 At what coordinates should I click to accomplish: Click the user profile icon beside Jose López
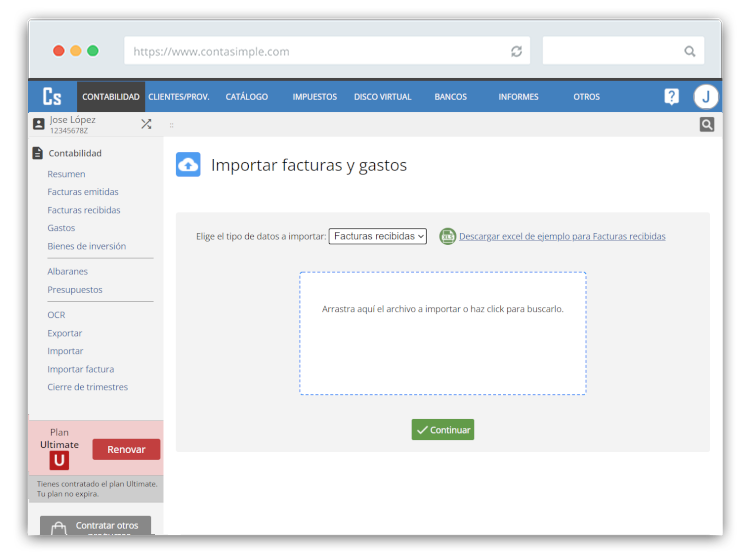39,124
